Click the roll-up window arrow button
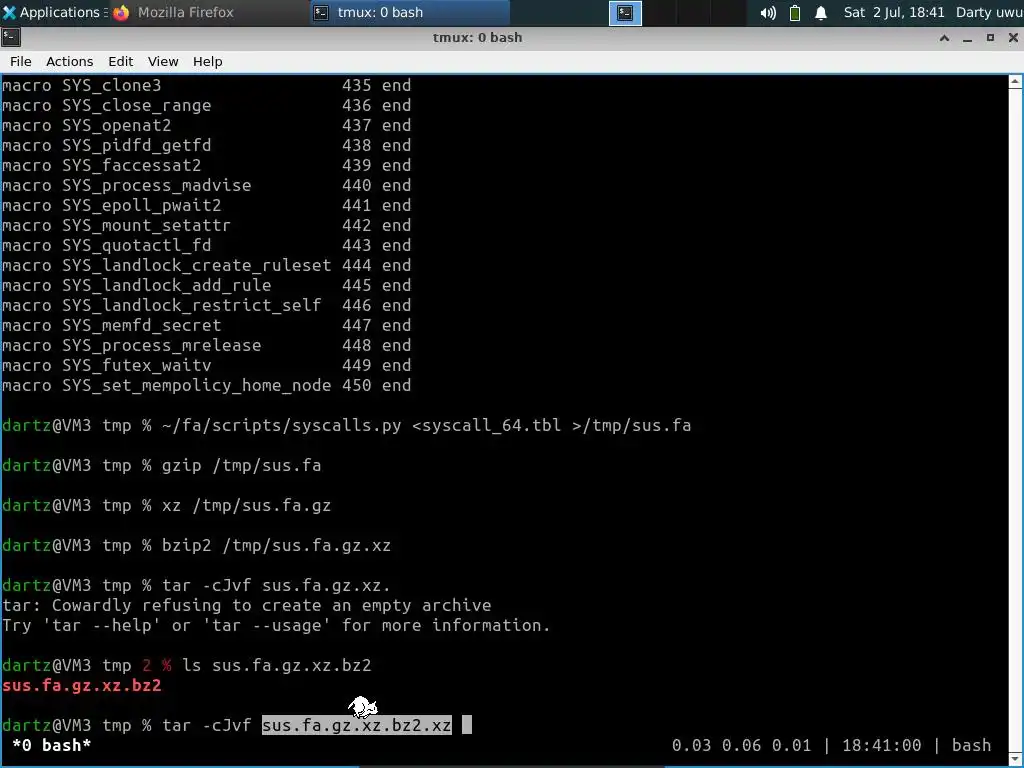The width and height of the screenshot is (1024, 768). 944,38
